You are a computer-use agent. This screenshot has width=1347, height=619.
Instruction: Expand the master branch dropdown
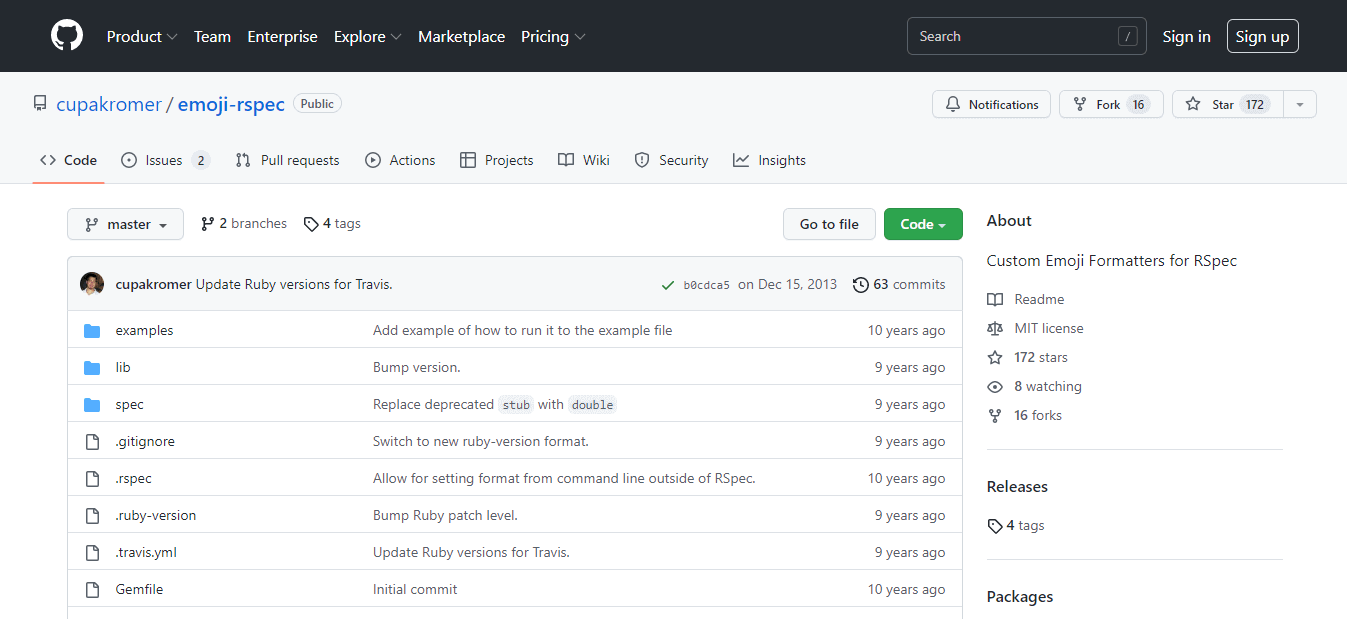click(125, 224)
